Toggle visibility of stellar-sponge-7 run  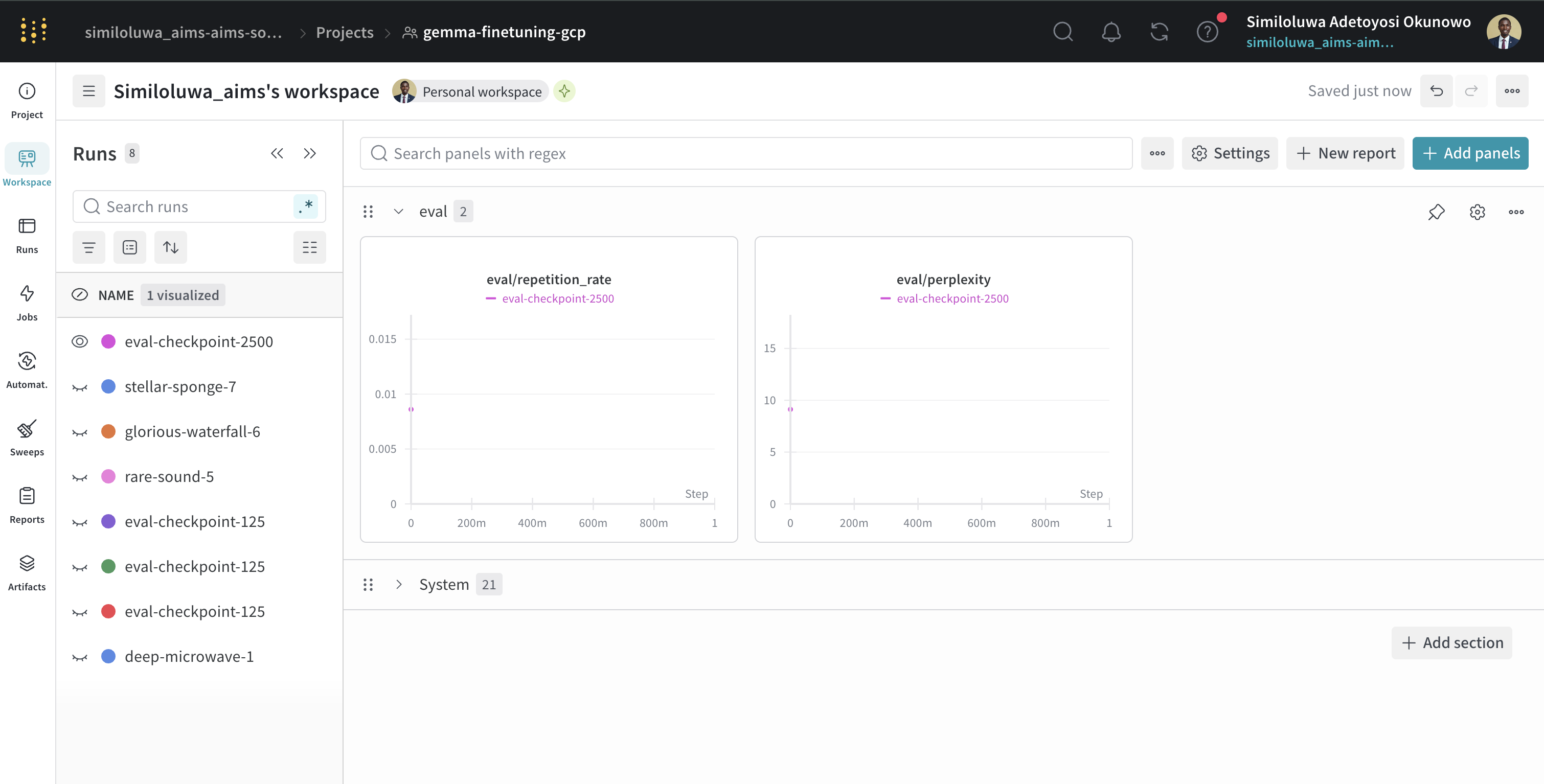(x=80, y=386)
